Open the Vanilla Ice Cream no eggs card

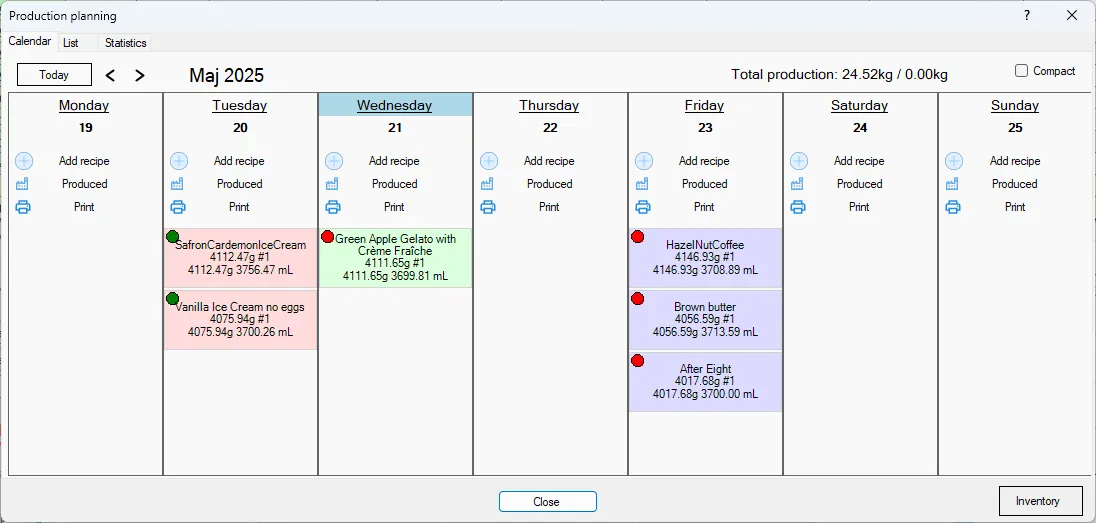click(x=240, y=320)
